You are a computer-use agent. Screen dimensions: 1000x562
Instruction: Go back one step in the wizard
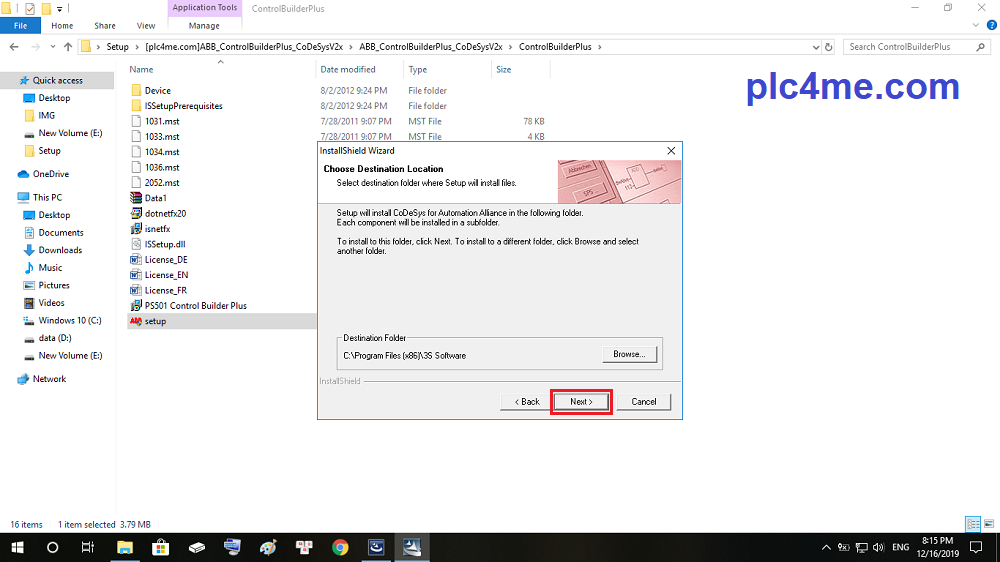(x=526, y=401)
